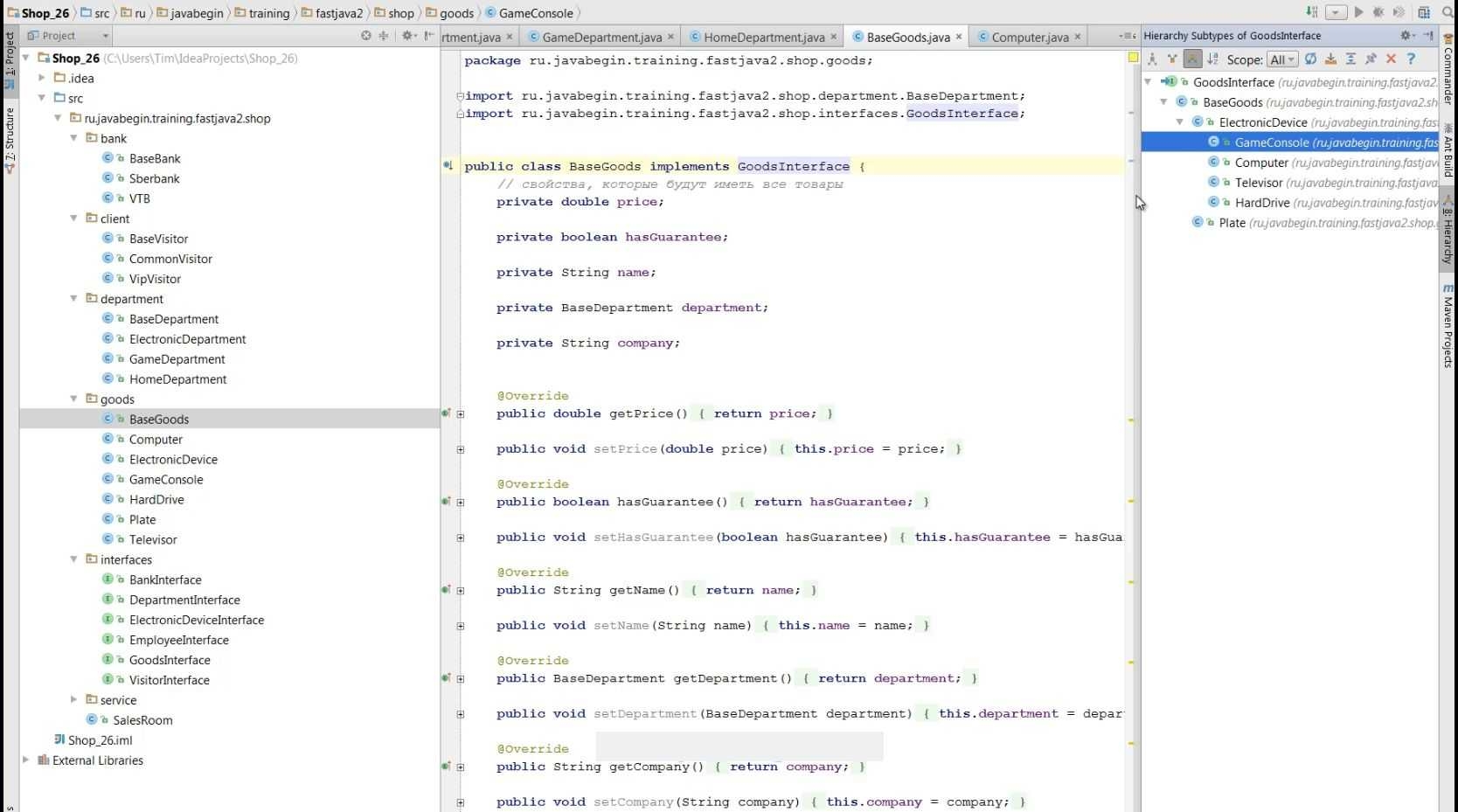Expand the .idea folder

41,78
